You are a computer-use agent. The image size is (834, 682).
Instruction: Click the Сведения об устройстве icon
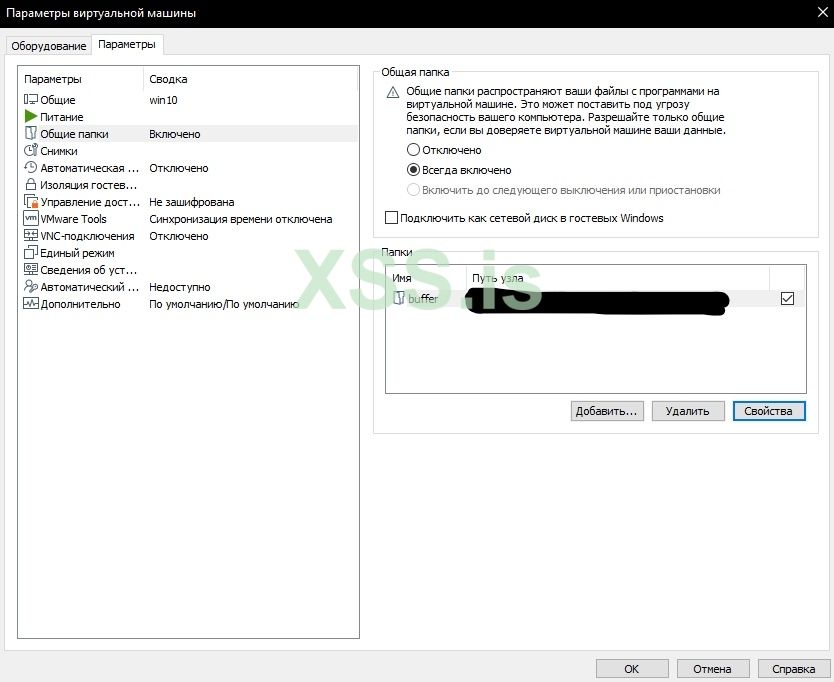click(x=31, y=269)
